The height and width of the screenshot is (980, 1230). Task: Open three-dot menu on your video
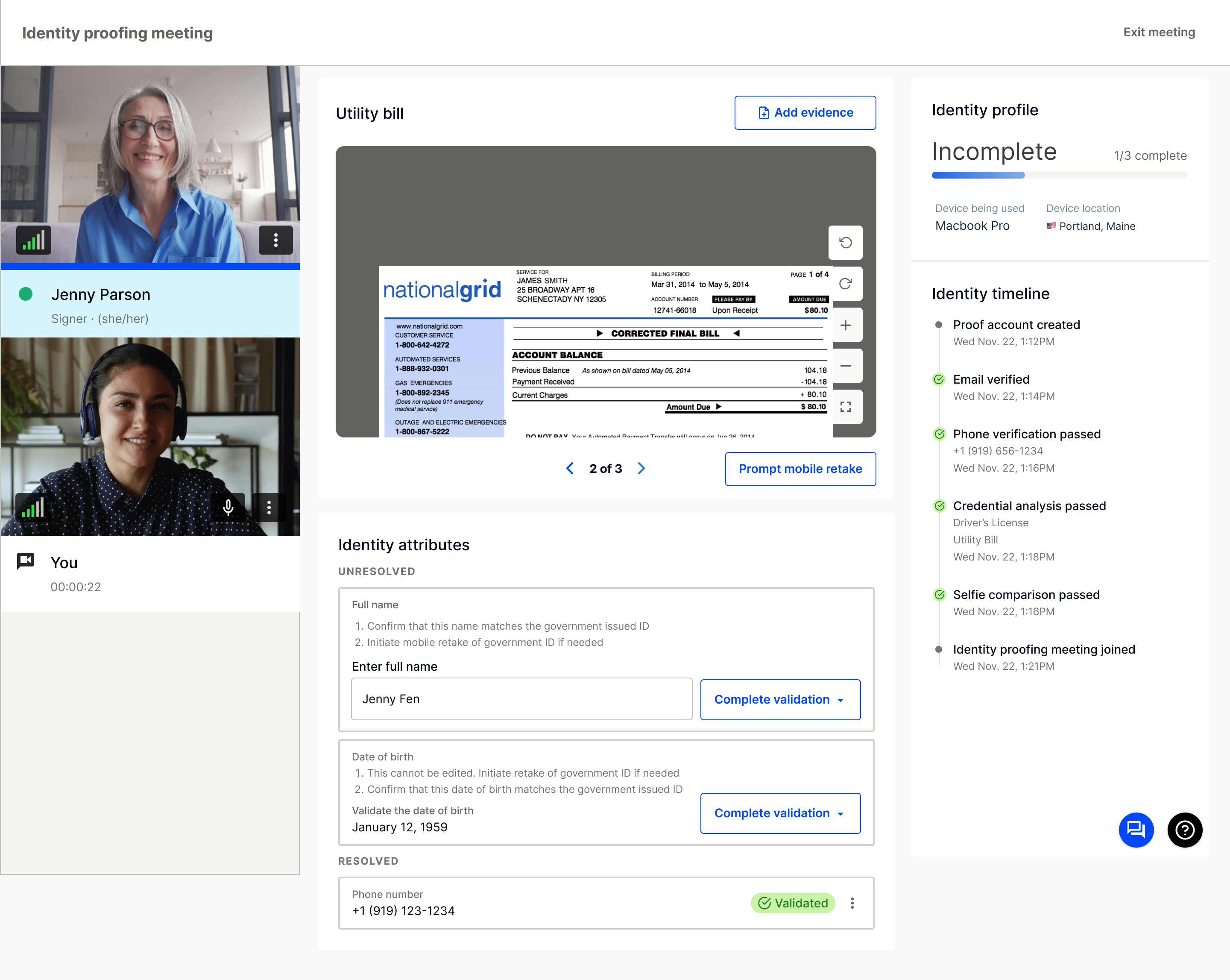click(269, 508)
